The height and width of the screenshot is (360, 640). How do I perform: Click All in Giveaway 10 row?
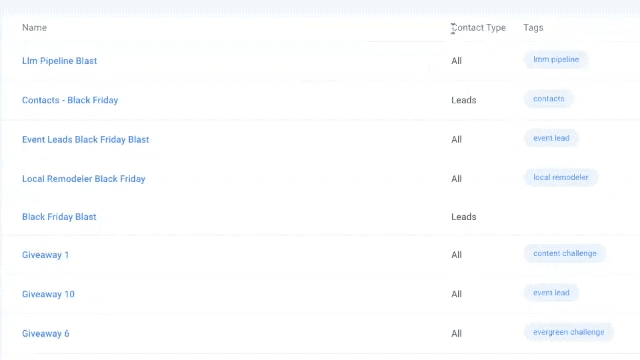(456, 294)
